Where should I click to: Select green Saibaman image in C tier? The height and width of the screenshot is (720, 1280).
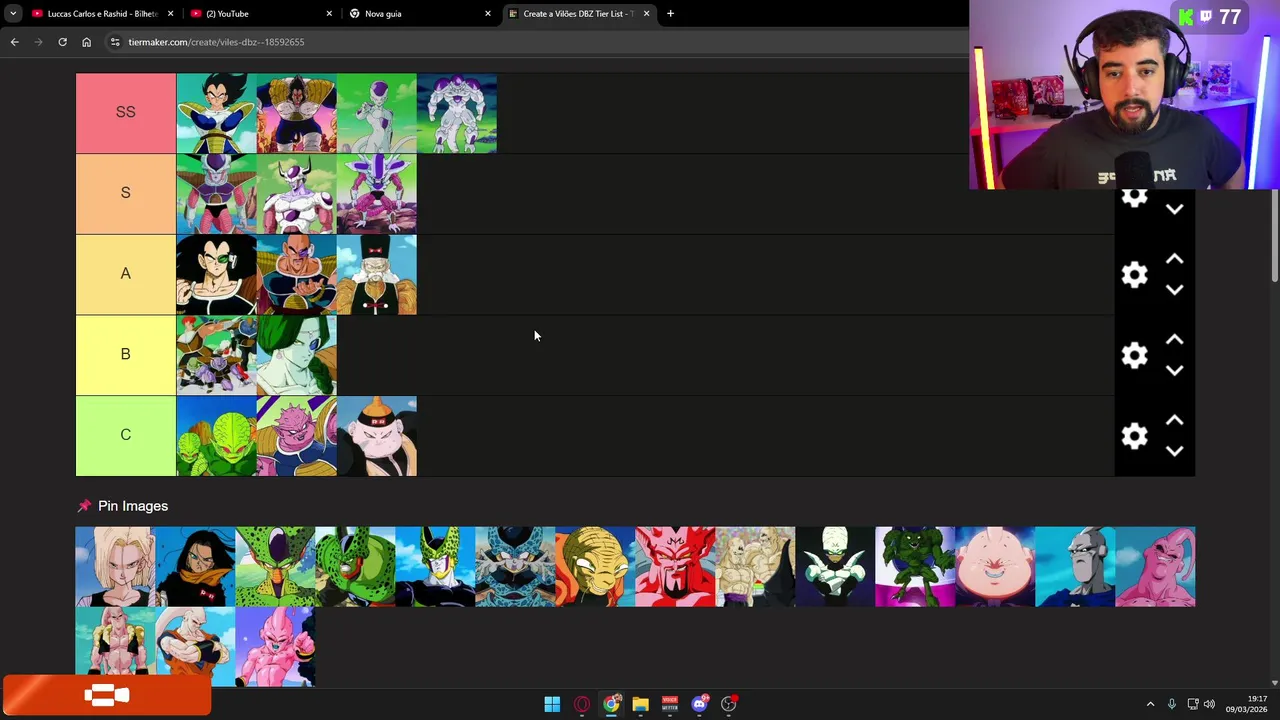[x=216, y=436]
